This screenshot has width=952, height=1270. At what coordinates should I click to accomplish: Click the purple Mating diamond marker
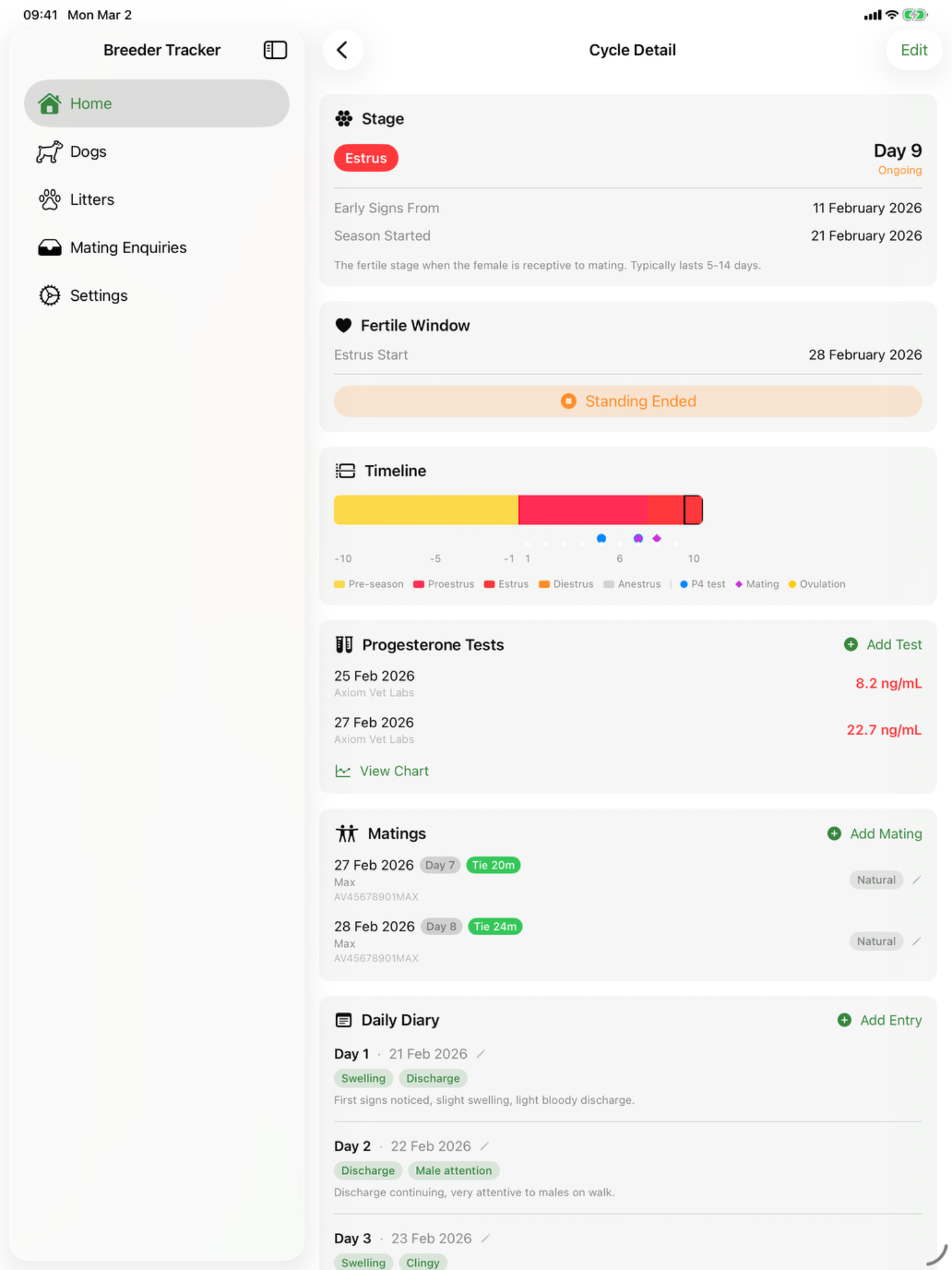657,538
